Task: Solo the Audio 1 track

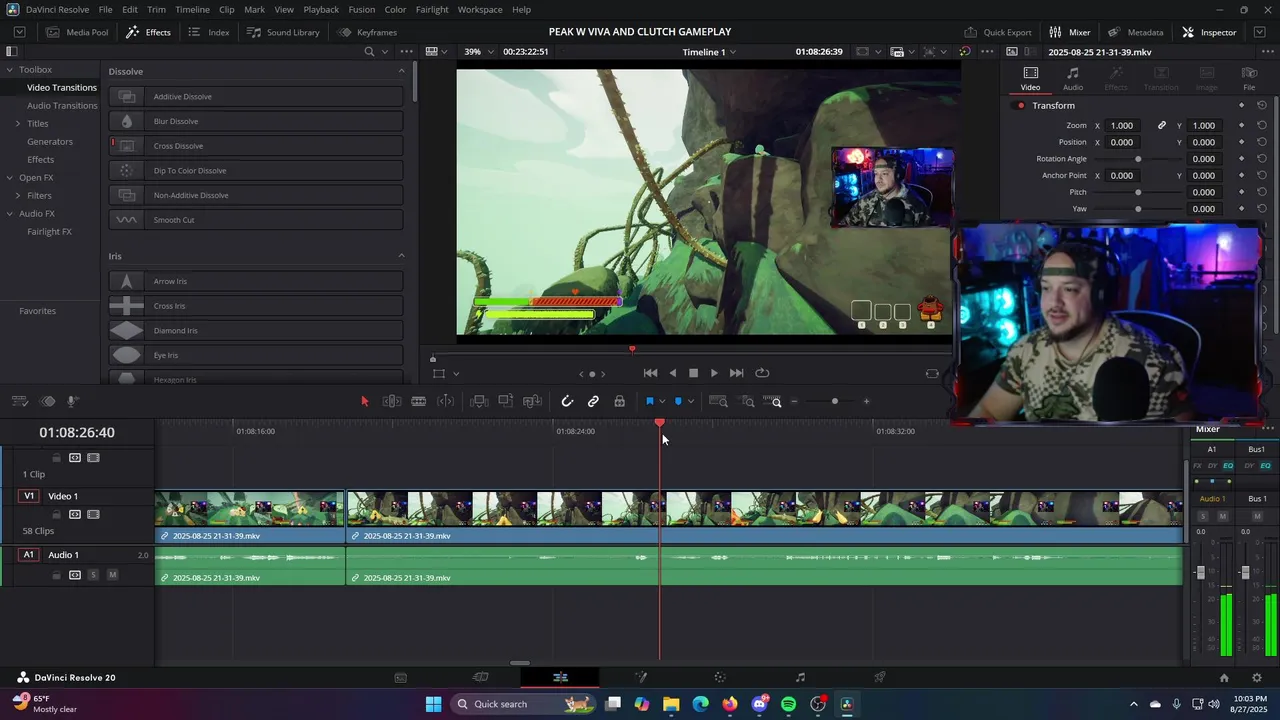Action: [x=93, y=575]
